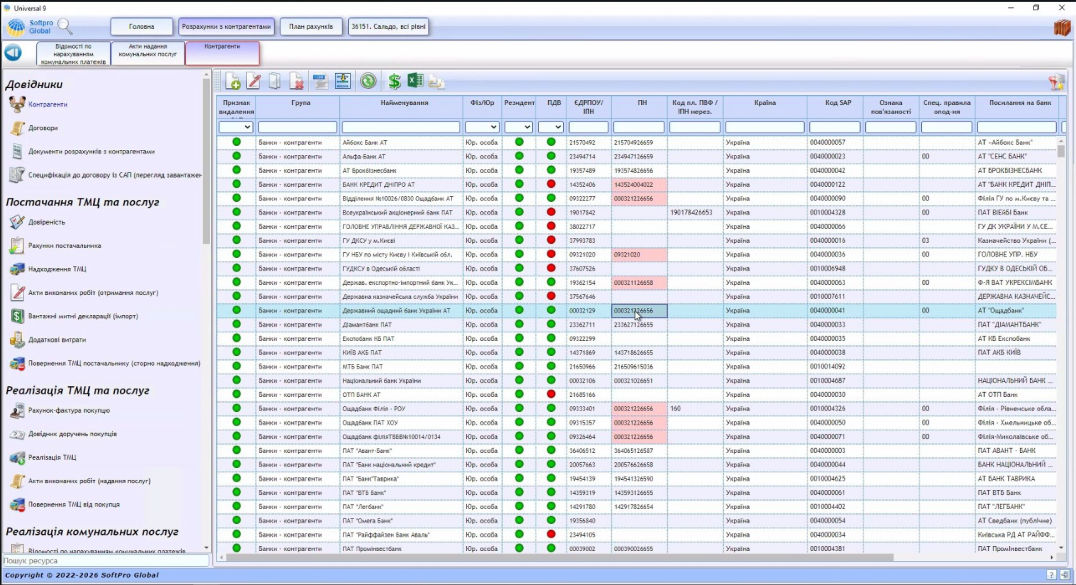Image resolution: width=1076 pixels, height=585 pixels.
Task: Open Довідник доручень покупців
Action: (x=72, y=434)
